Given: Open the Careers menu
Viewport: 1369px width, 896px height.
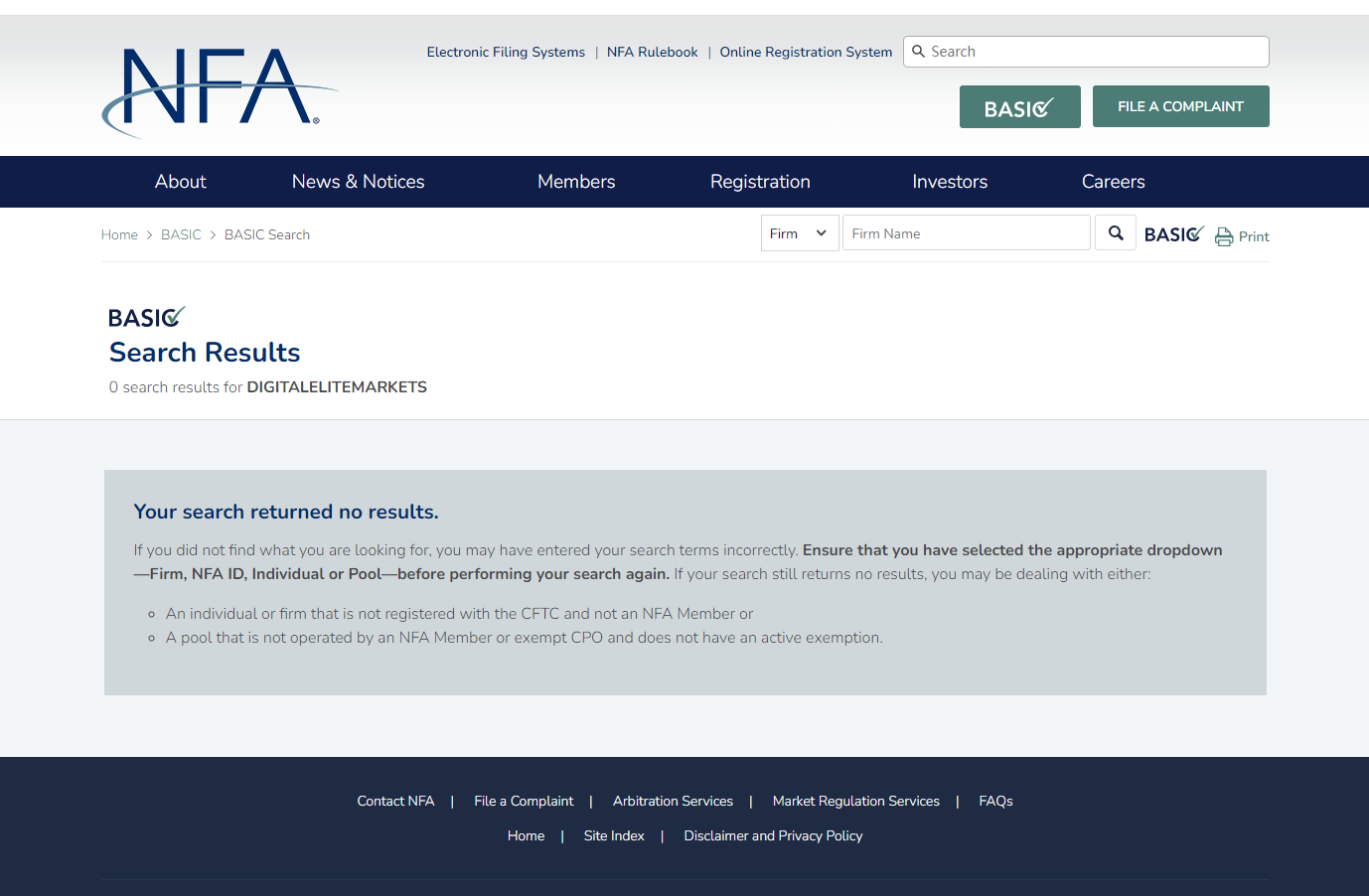Looking at the screenshot, I should coord(1114,182).
